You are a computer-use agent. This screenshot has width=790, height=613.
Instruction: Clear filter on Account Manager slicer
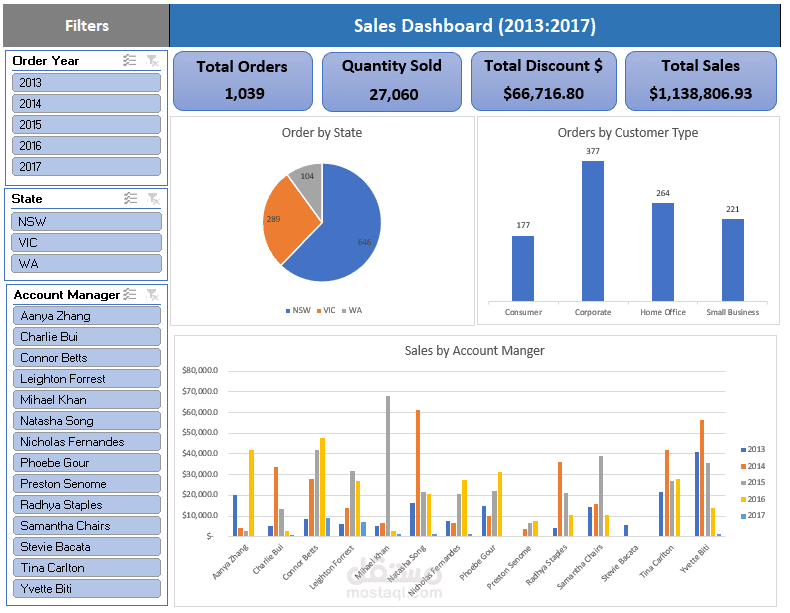152,294
